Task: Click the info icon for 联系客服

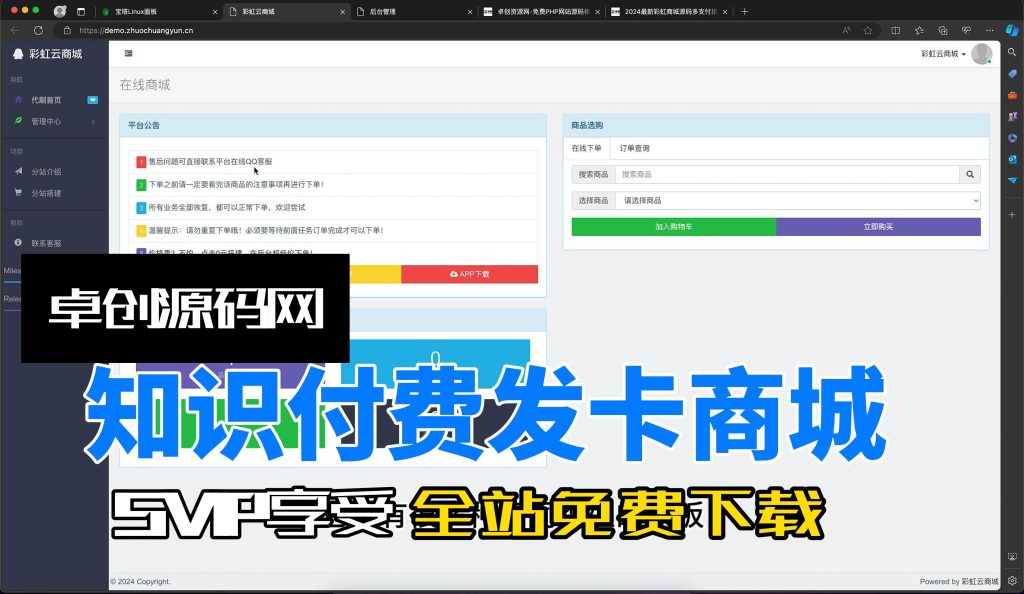Action: click(18, 242)
